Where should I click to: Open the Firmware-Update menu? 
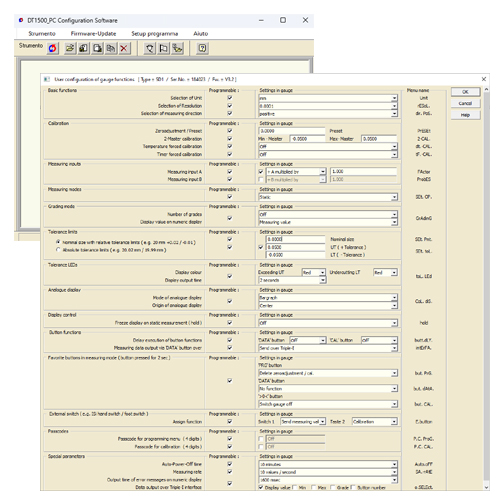click(x=93, y=34)
